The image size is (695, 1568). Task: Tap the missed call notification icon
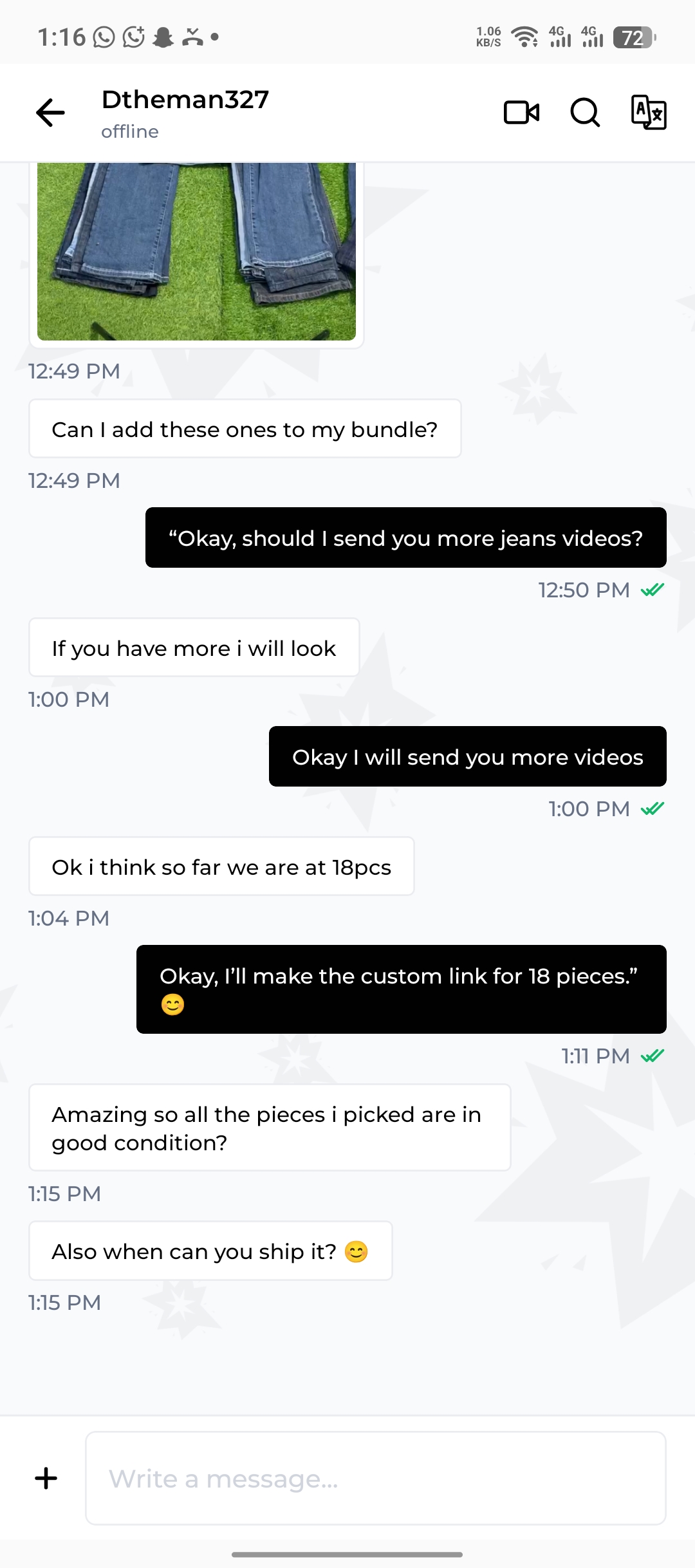pyautogui.click(x=192, y=37)
